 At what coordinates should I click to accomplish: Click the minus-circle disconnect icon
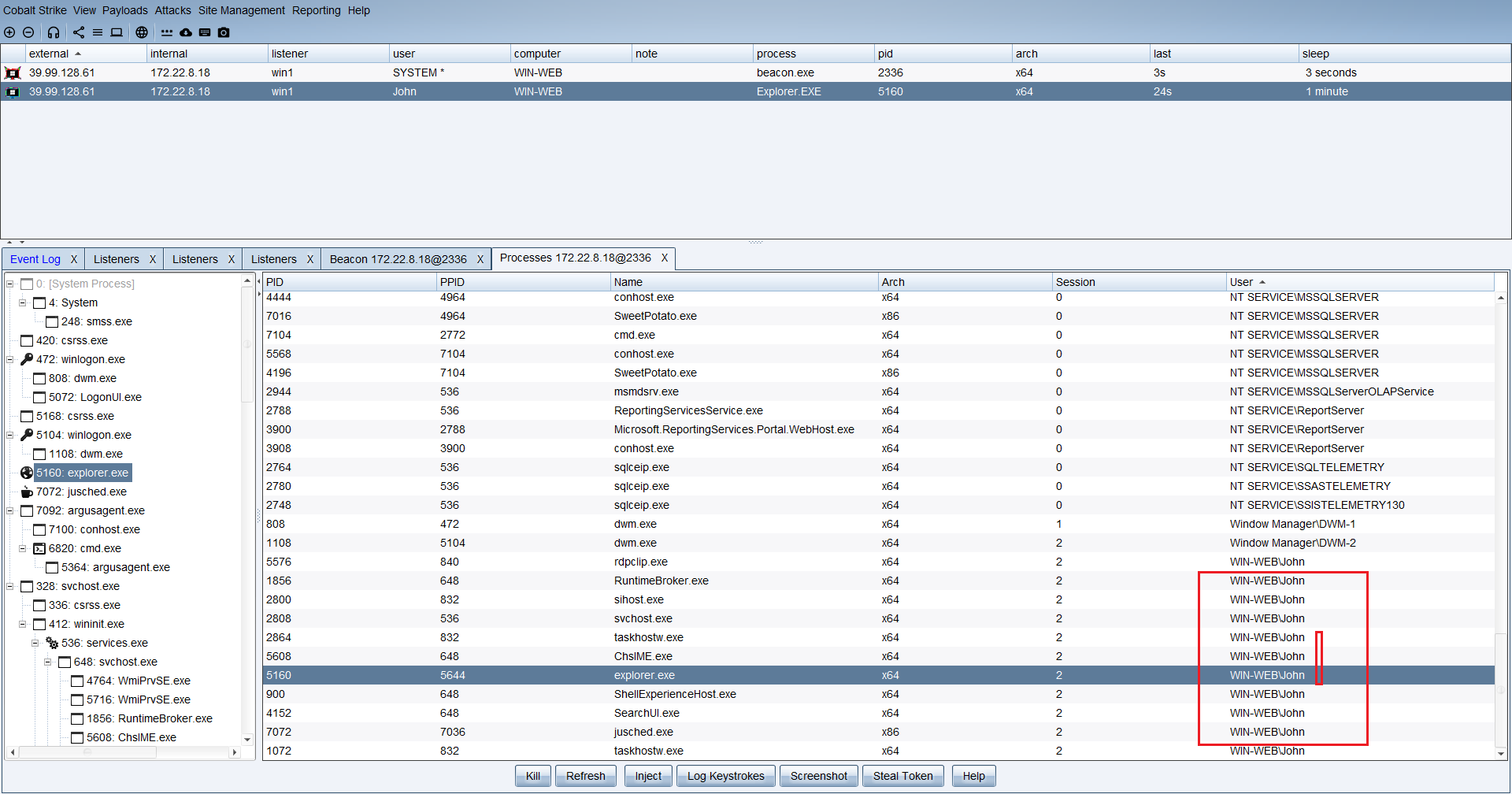[28, 32]
